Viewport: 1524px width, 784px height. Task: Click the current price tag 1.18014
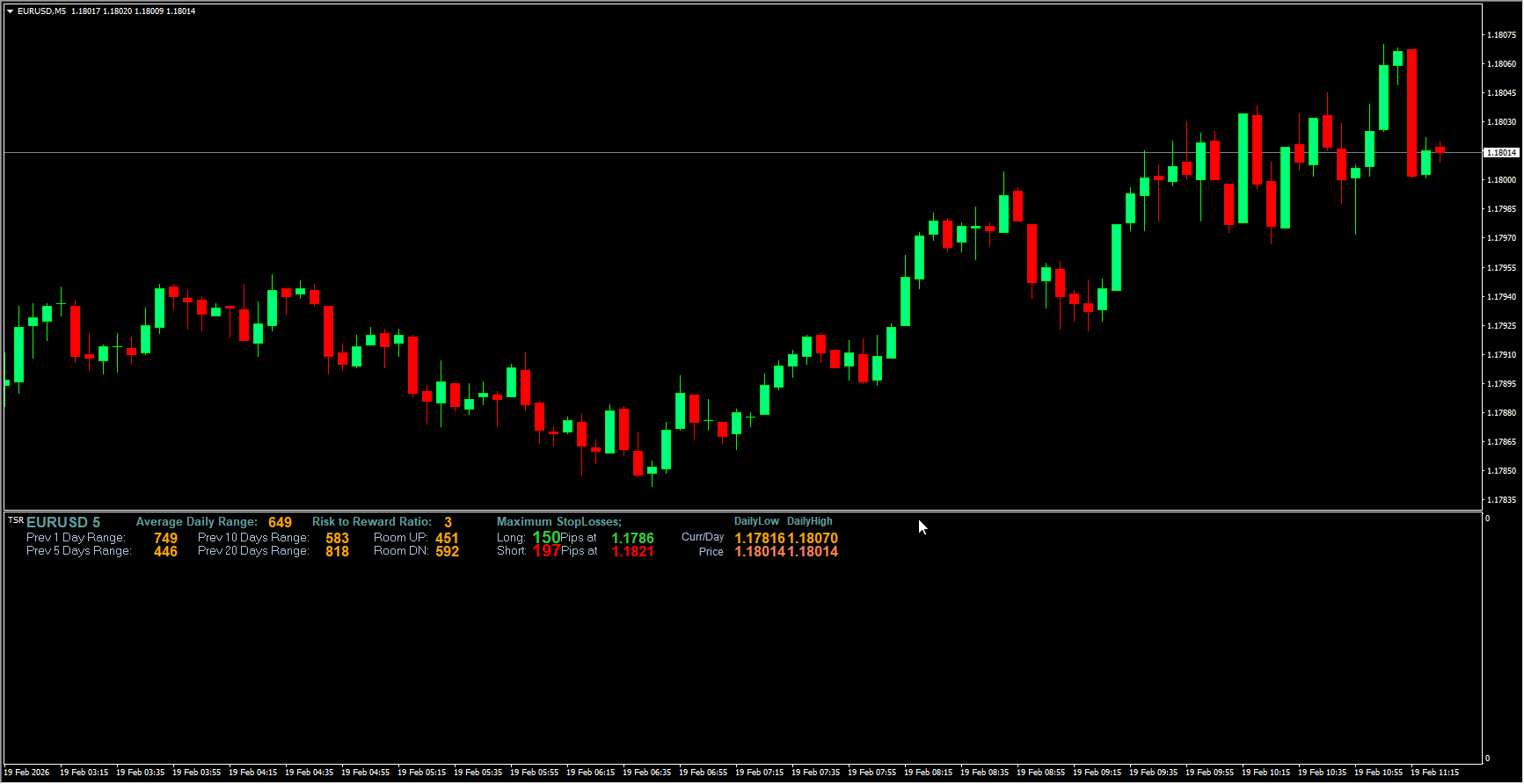tap(1501, 153)
